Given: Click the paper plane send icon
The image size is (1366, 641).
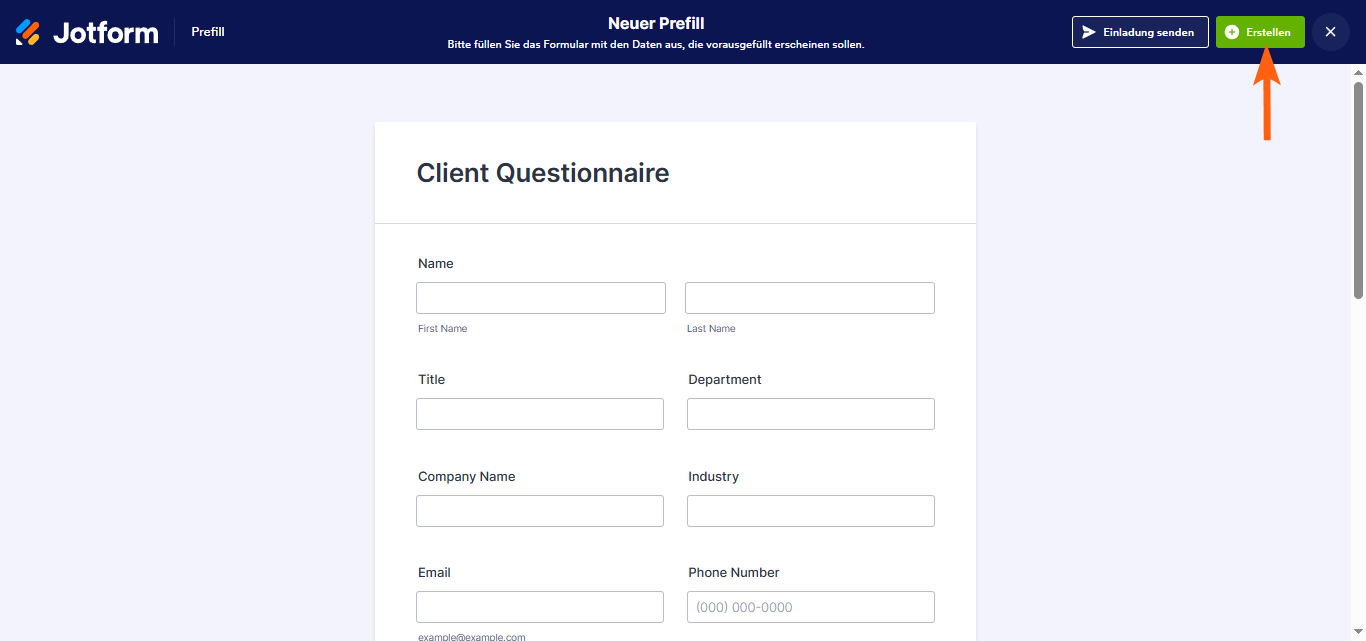Looking at the screenshot, I should point(1089,32).
